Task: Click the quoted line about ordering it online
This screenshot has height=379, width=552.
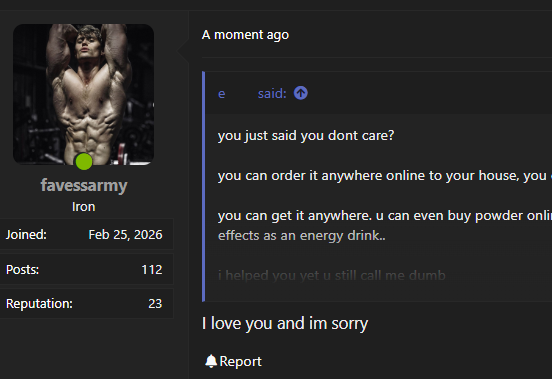Action: [x=385, y=176]
